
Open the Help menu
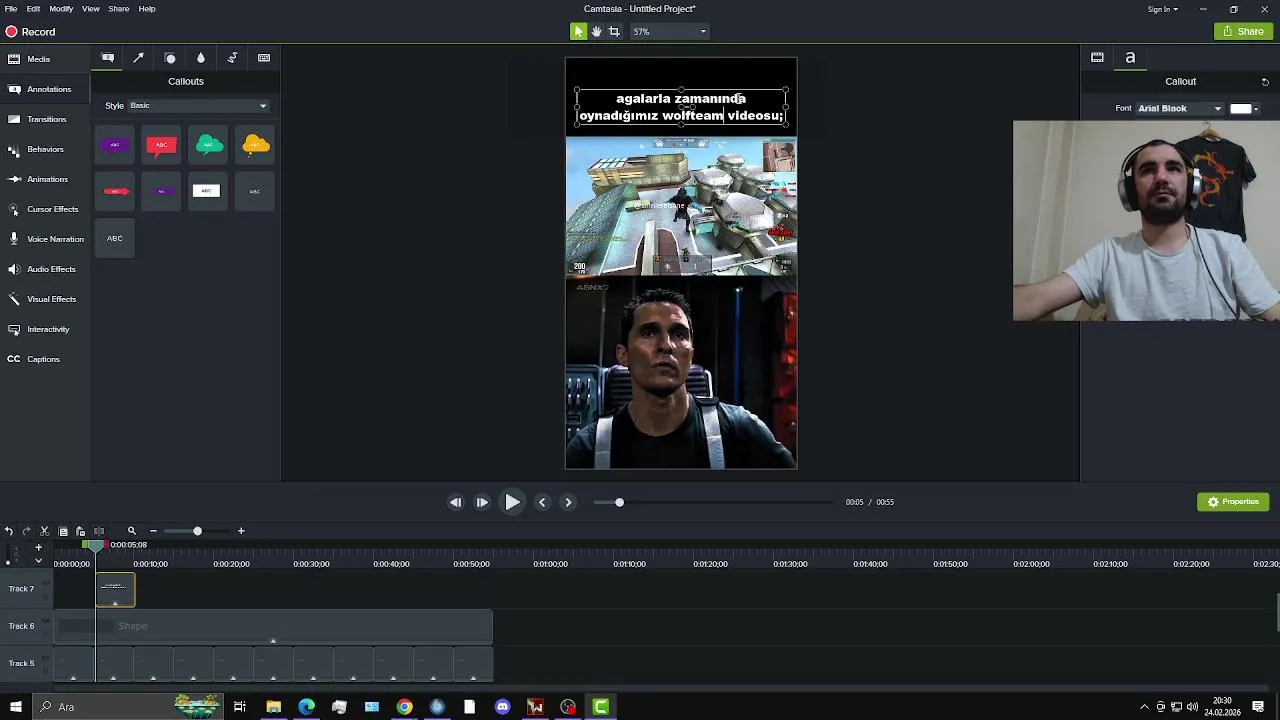pyautogui.click(x=147, y=9)
